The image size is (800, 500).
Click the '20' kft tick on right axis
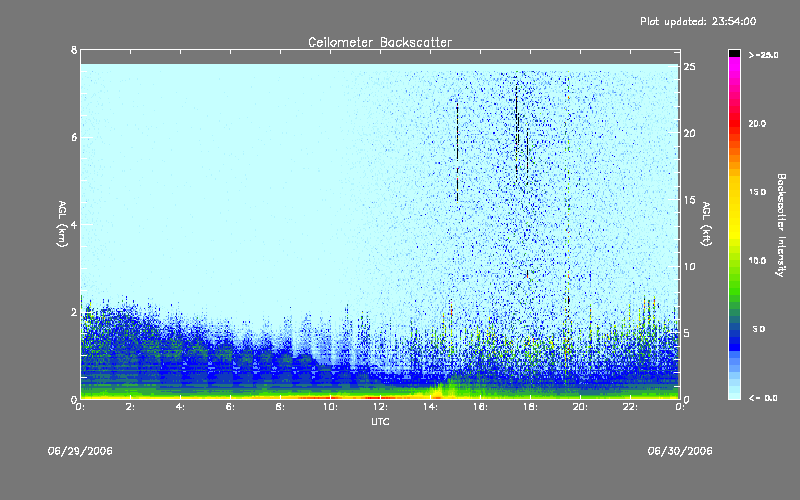[x=690, y=133]
